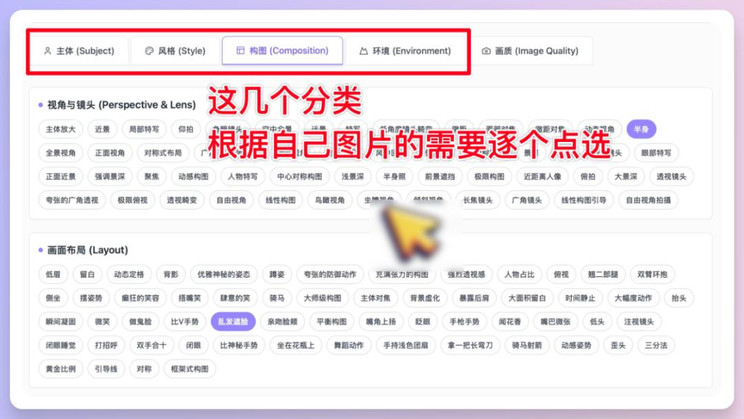Select the 三分法 tag
Viewport: 744px width, 419px height.
656,345
